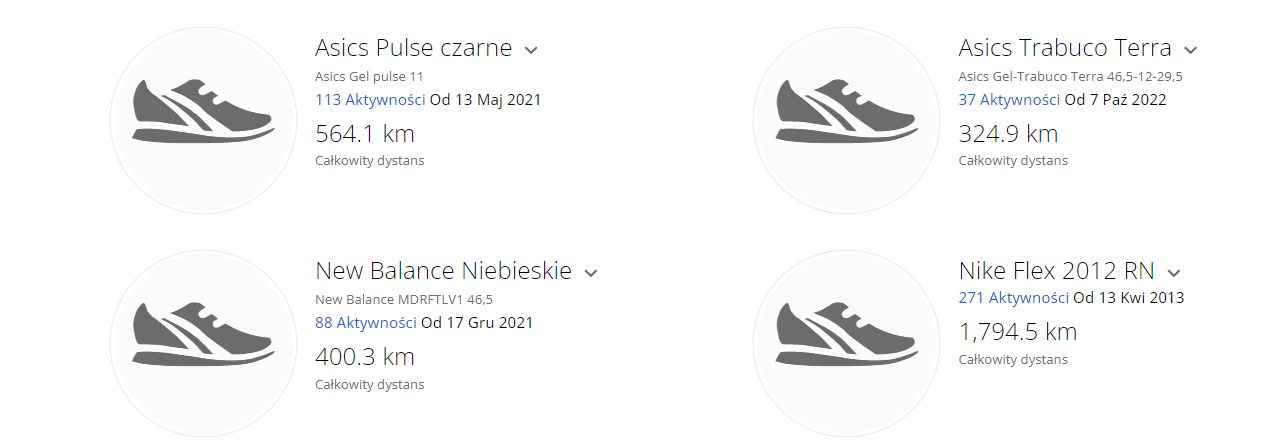Open the 37 Aktywności link
Screen dimensions: 1270x440
pyautogui.click(x=1010, y=100)
